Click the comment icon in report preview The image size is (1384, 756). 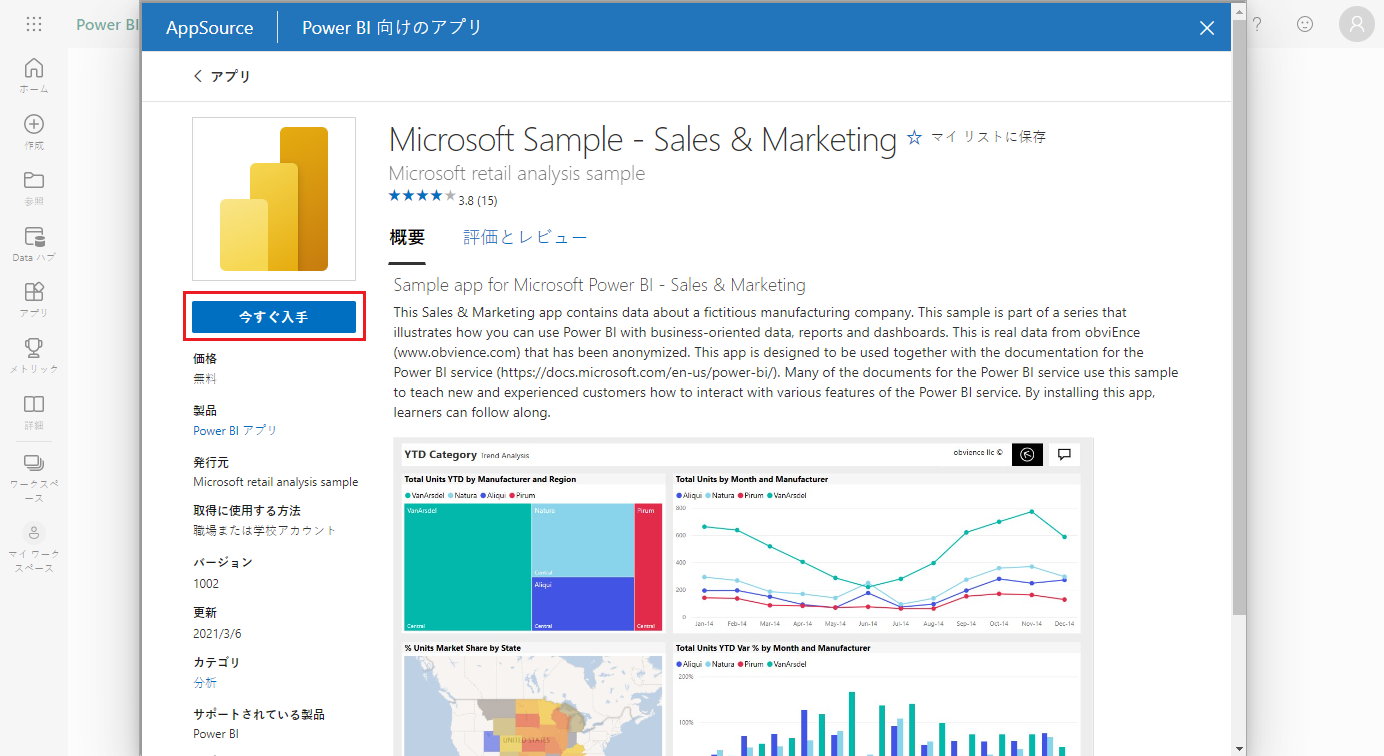1064,454
